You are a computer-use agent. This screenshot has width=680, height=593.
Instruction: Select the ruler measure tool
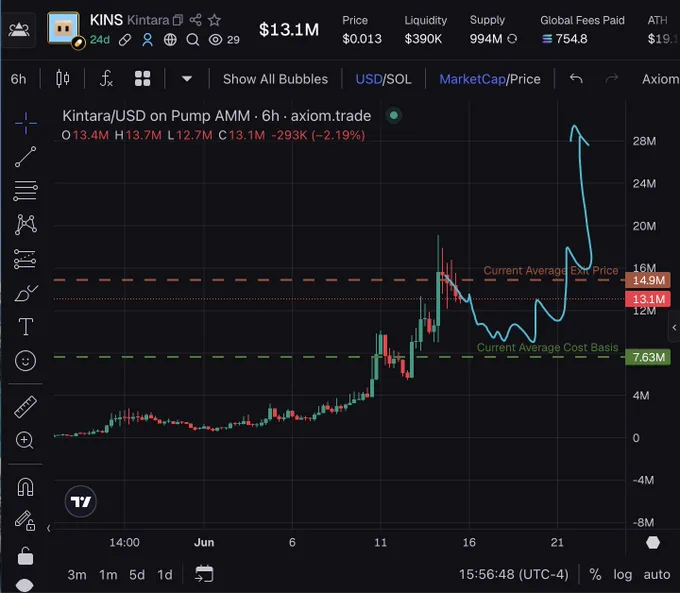pyautogui.click(x=26, y=407)
